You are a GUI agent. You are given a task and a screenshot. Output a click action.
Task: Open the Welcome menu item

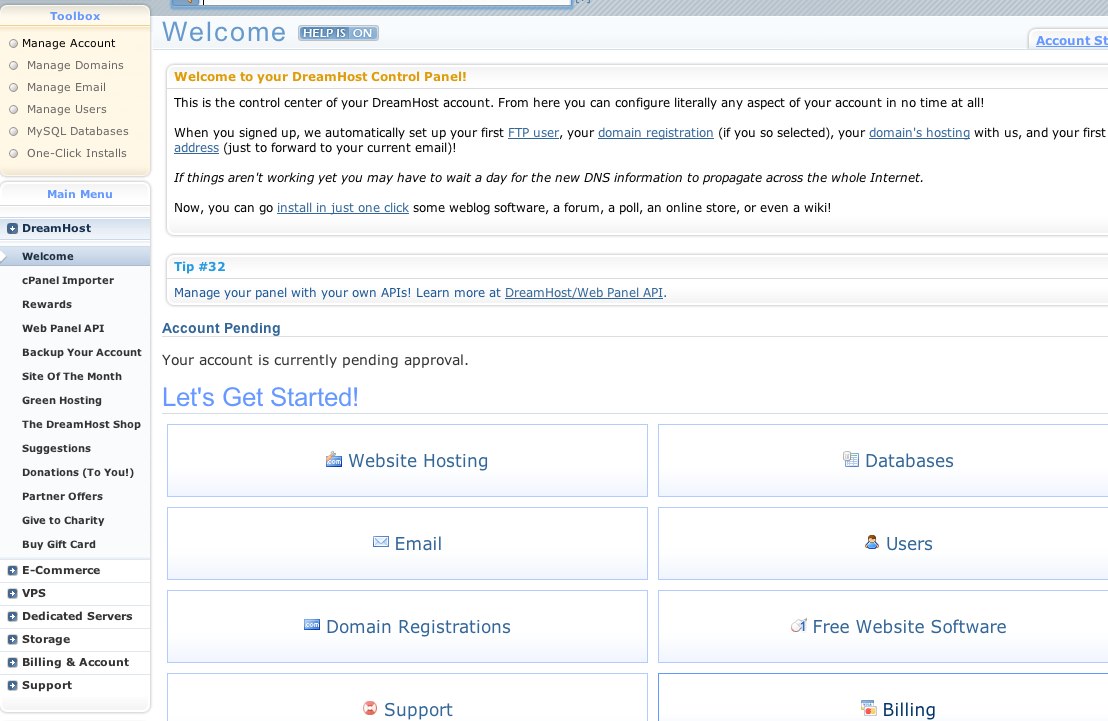75,256
